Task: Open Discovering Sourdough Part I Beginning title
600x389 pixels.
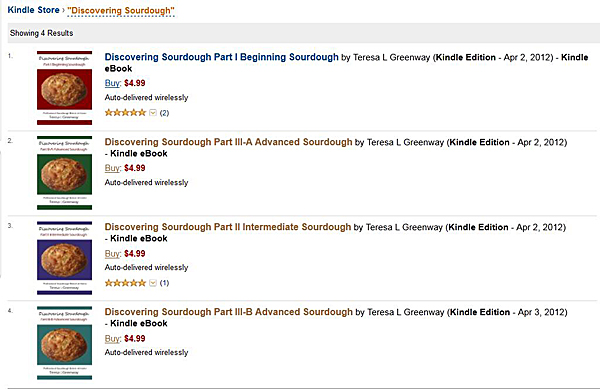Action: tap(222, 57)
